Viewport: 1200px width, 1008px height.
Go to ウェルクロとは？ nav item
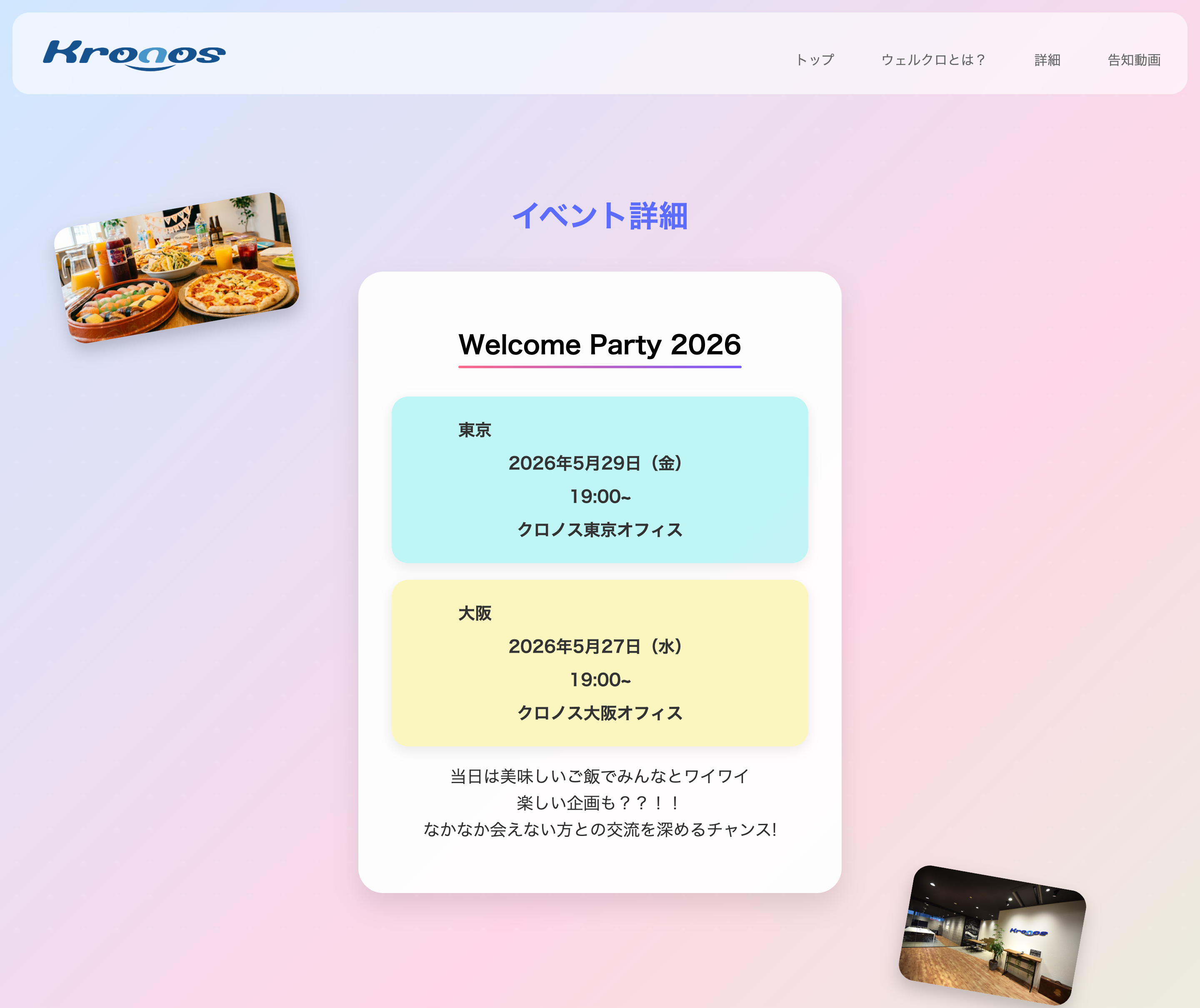[934, 60]
